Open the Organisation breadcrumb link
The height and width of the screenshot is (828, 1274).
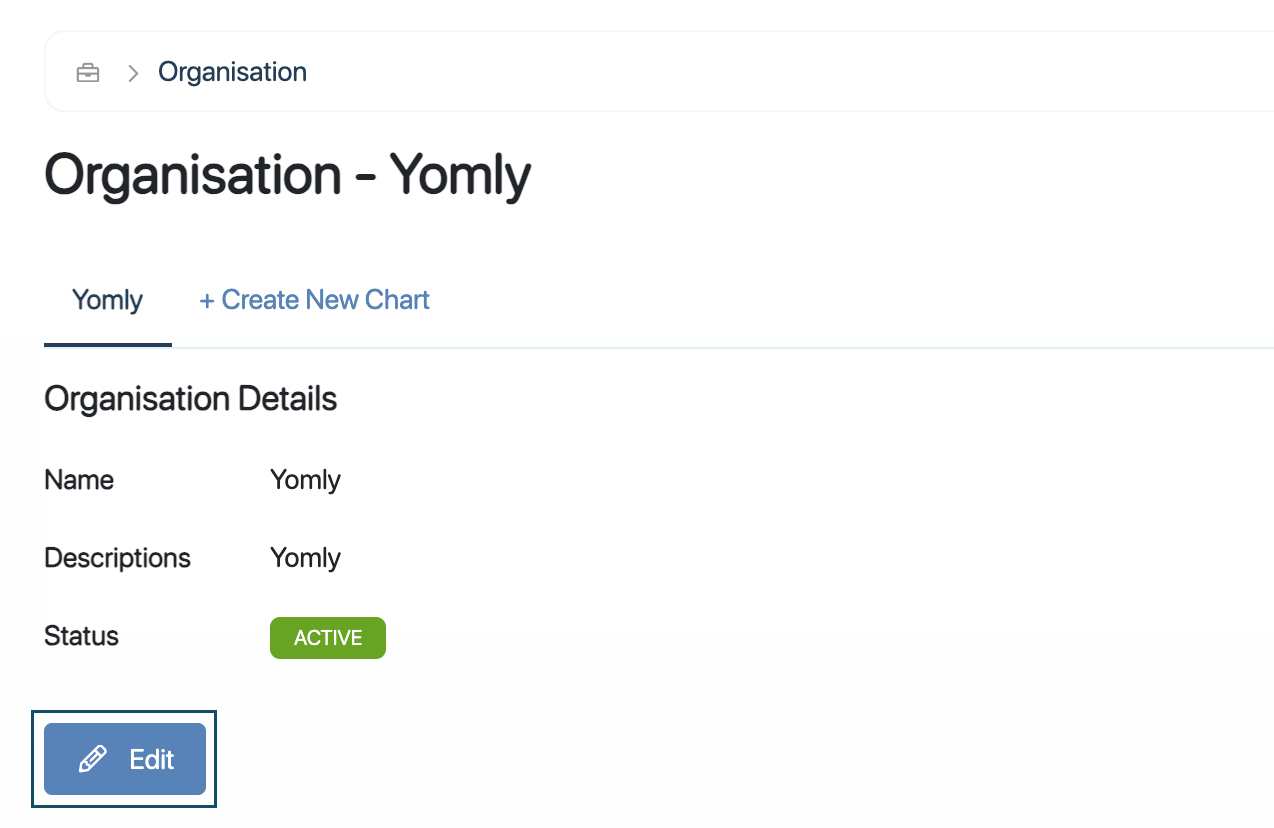tap(232, 72)
